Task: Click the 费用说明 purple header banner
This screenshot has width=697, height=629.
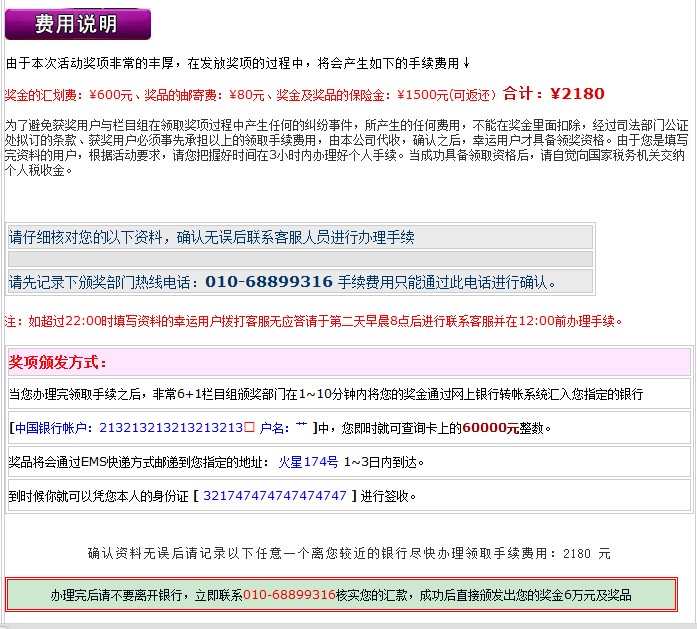Action: [78, 24]
